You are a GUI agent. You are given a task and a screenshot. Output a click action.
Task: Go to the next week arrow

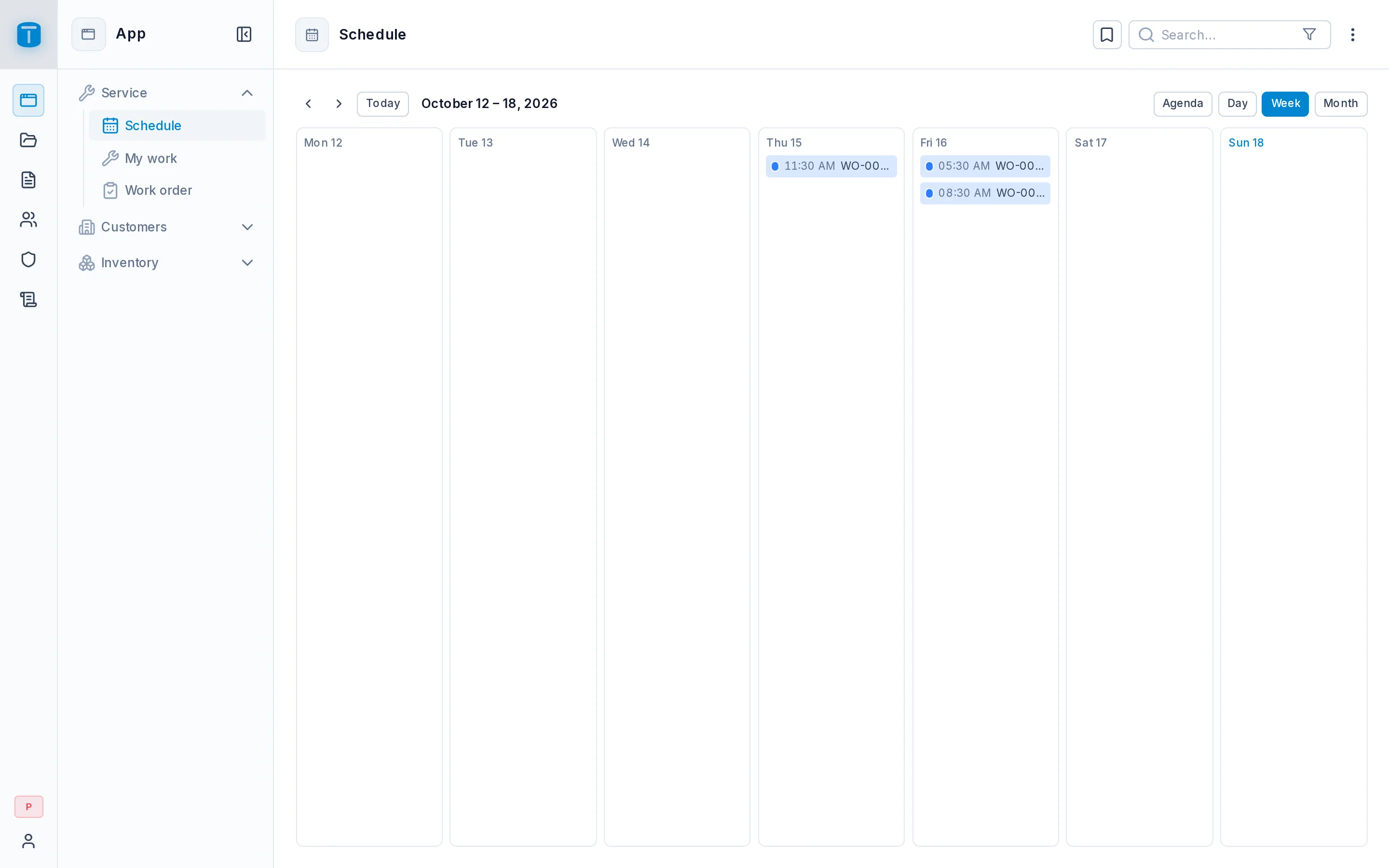point(339,104)
